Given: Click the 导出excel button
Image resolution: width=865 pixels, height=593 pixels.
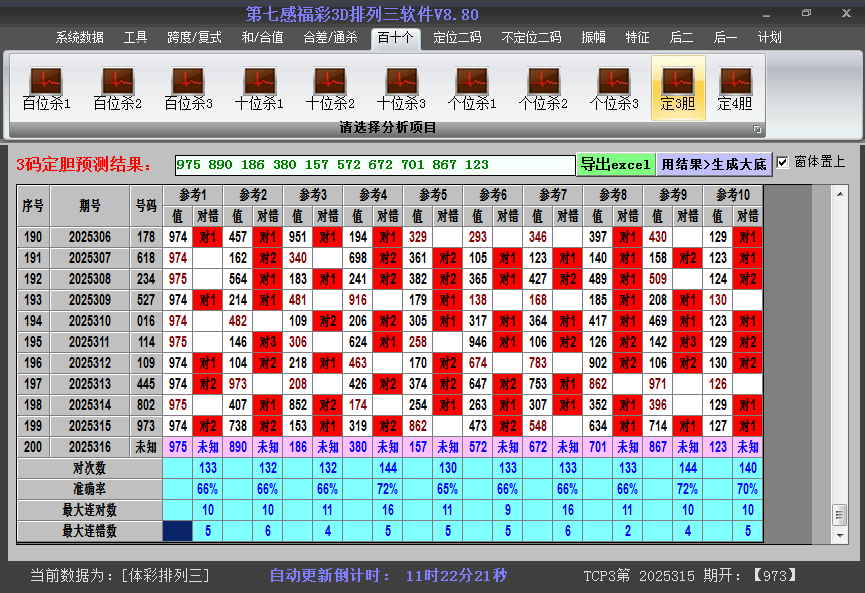Looking at the screenshot, I should point(615,164).
